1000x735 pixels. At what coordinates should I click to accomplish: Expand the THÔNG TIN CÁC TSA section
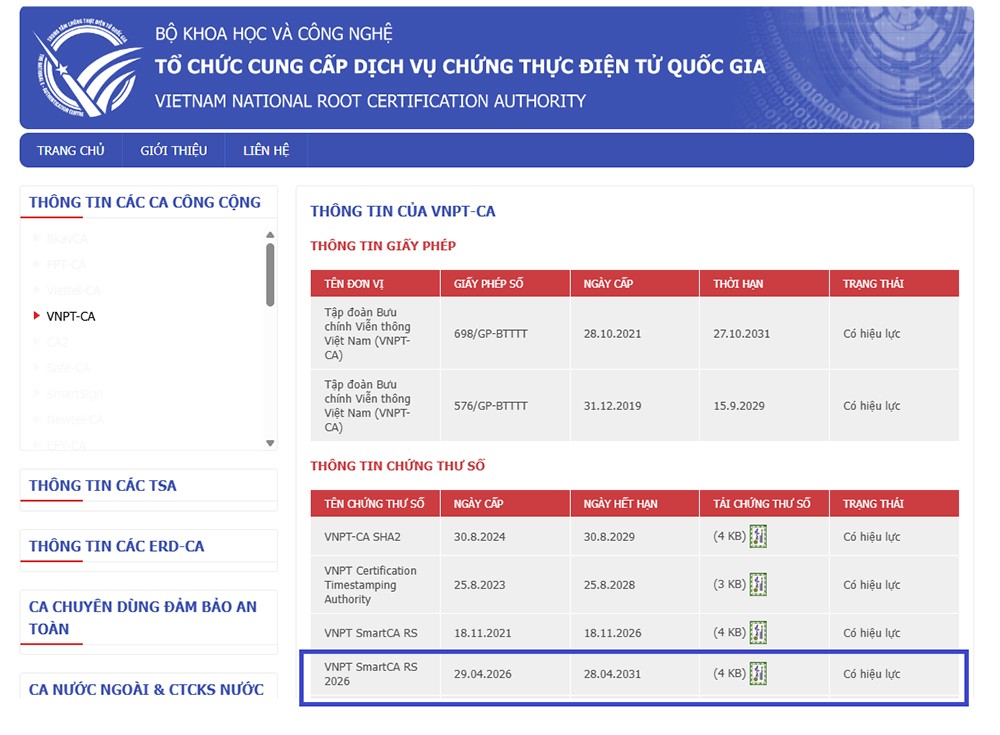(103, 486)
